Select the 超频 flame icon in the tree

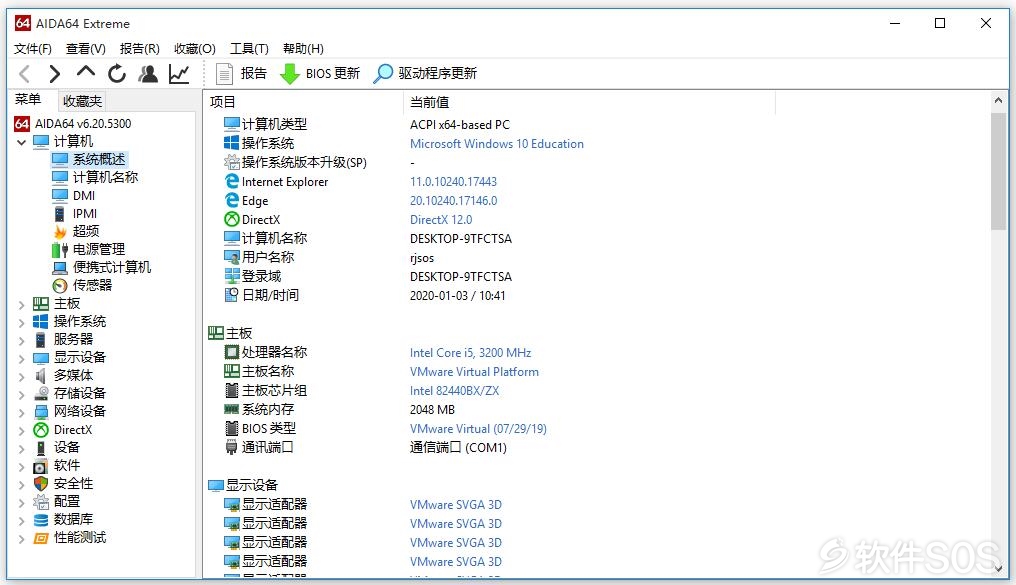[60, 231]
